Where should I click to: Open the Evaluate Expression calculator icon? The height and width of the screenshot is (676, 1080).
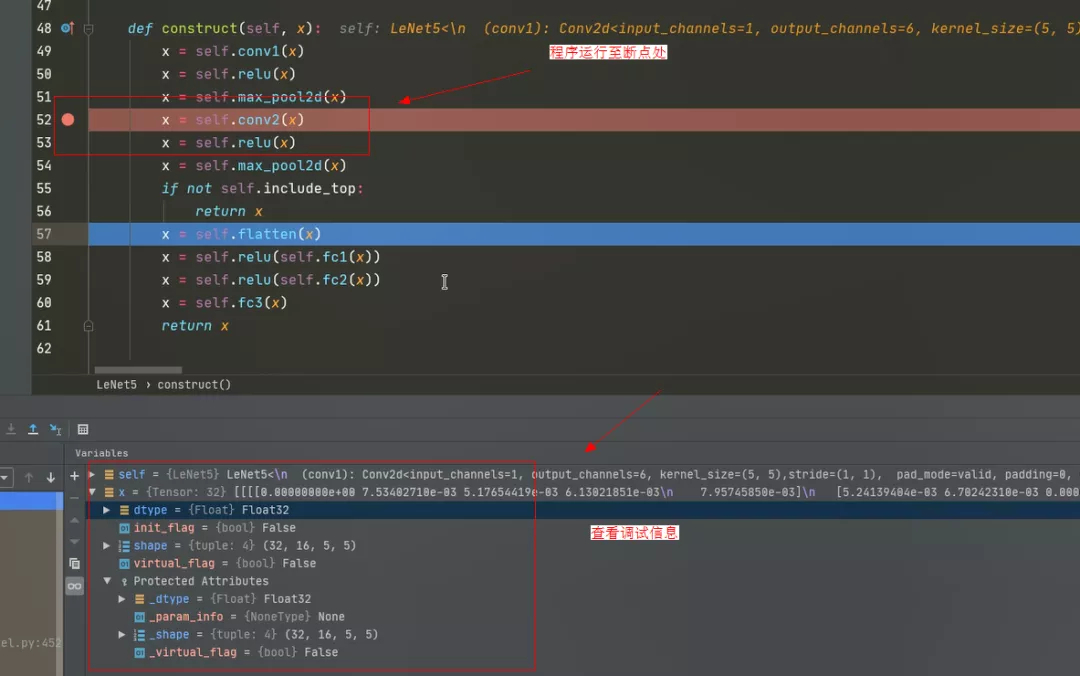tap(83, 429)
